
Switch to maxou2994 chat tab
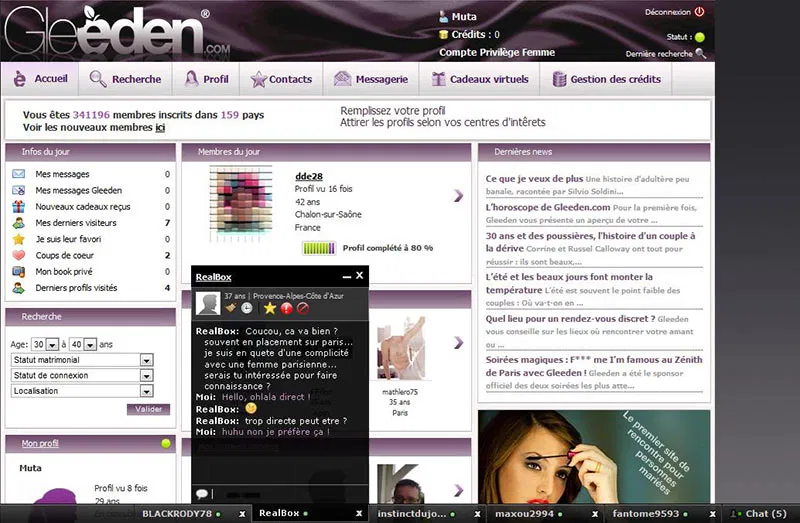point(524,514)
